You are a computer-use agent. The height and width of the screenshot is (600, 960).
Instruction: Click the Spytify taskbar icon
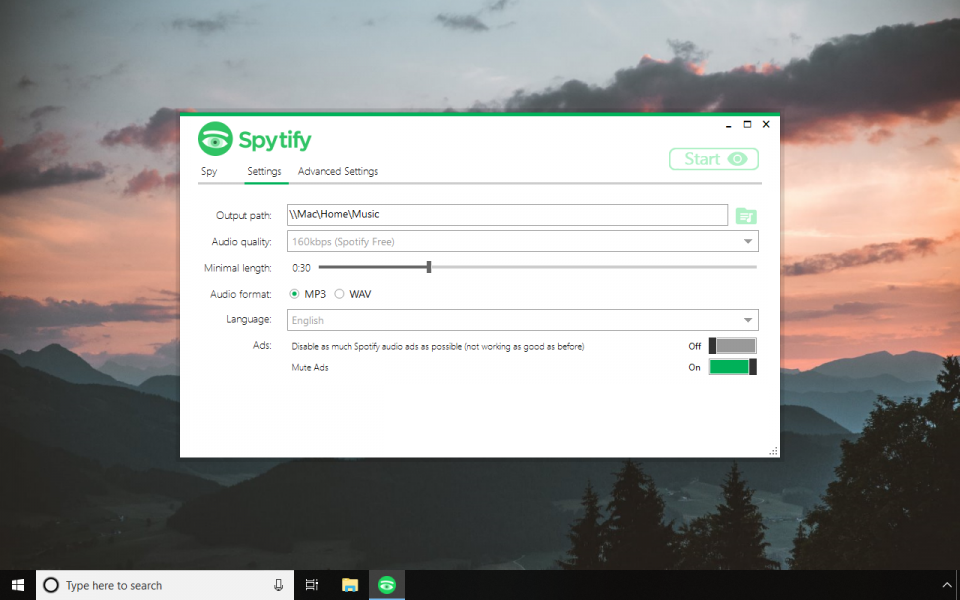[387, 585]
